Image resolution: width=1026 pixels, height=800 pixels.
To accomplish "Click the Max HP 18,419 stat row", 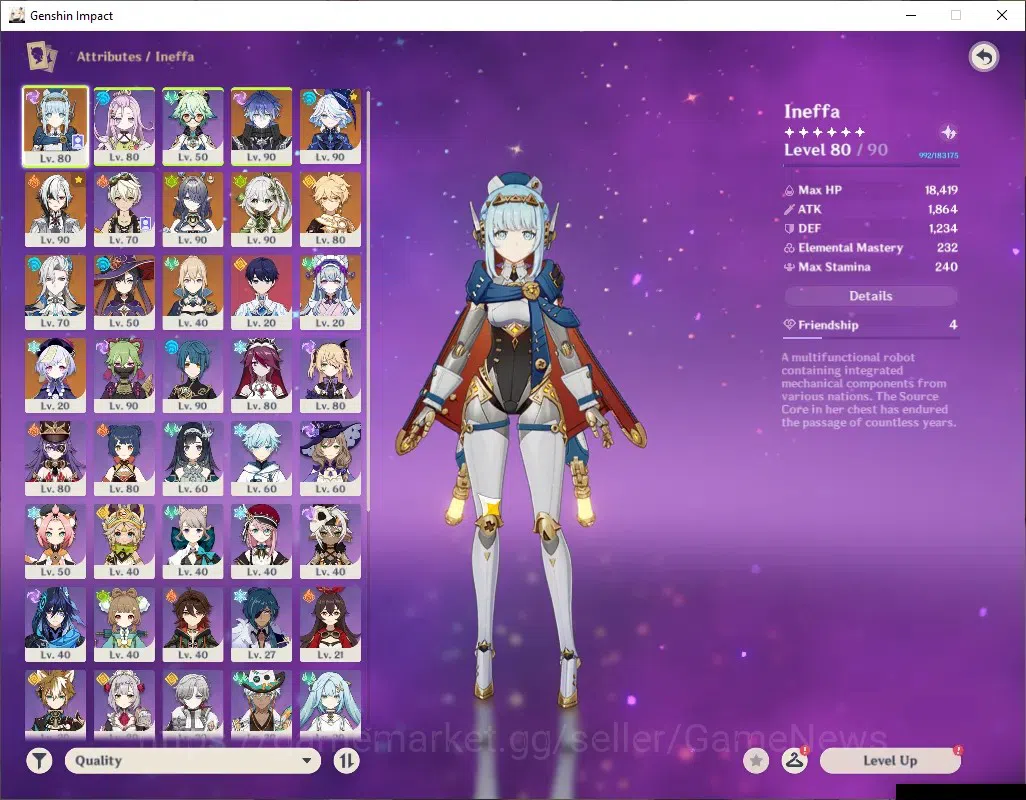I will [870, 190].
